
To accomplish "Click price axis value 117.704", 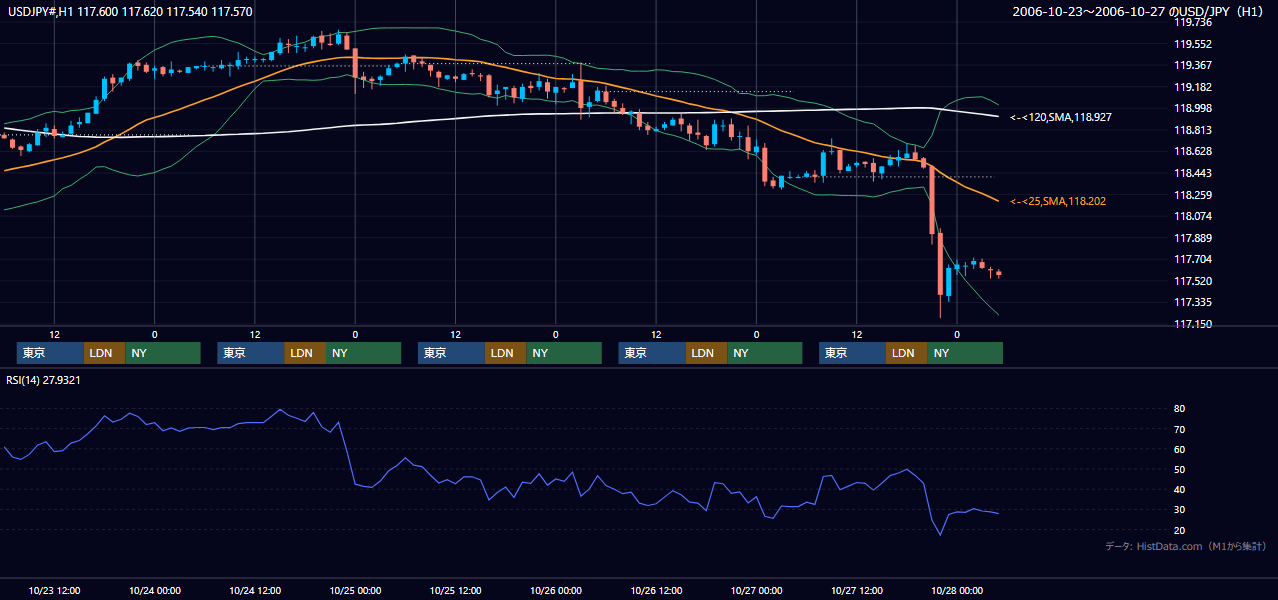I will 1192,259.
